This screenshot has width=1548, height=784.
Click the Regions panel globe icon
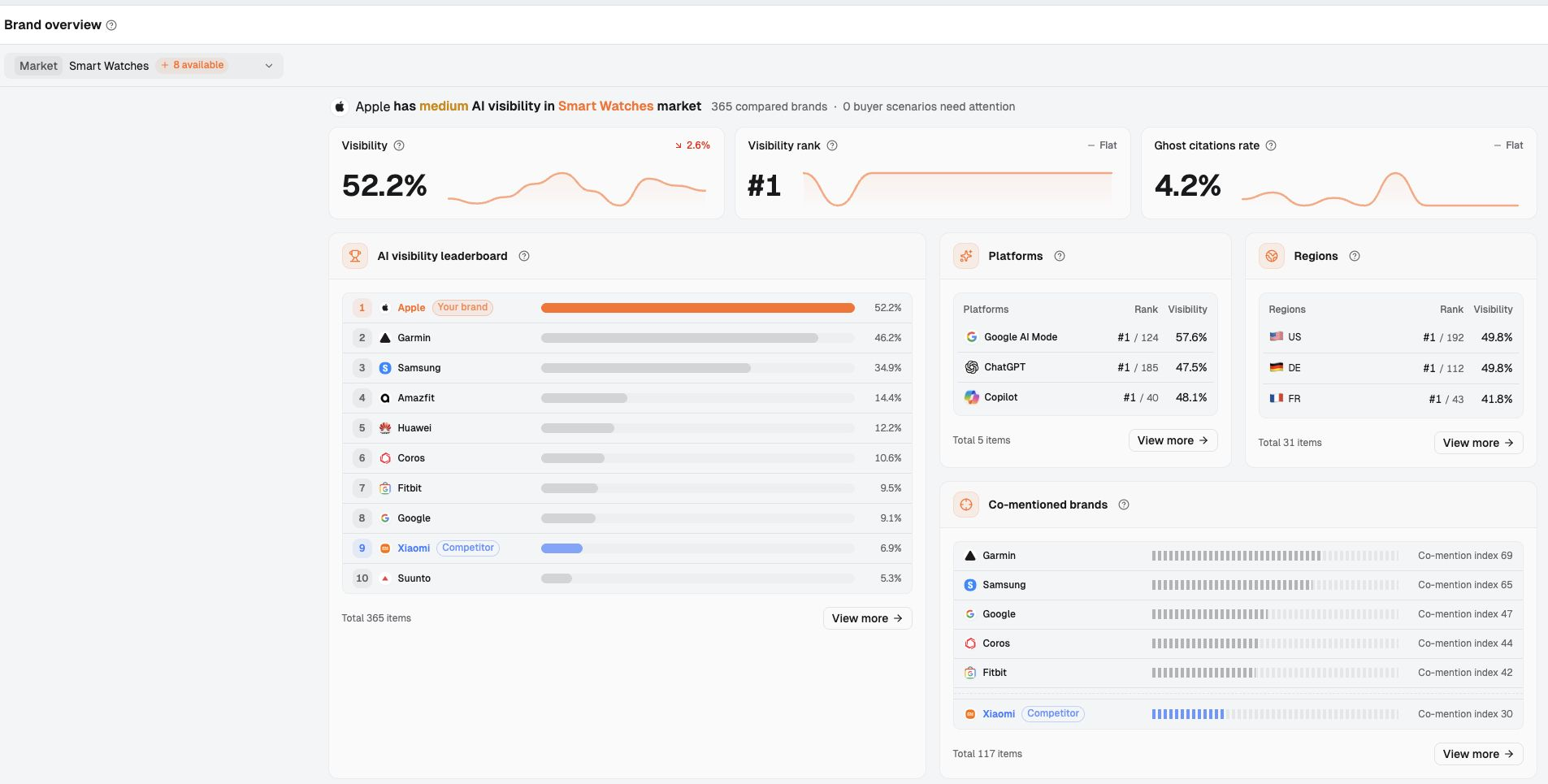1272,256
